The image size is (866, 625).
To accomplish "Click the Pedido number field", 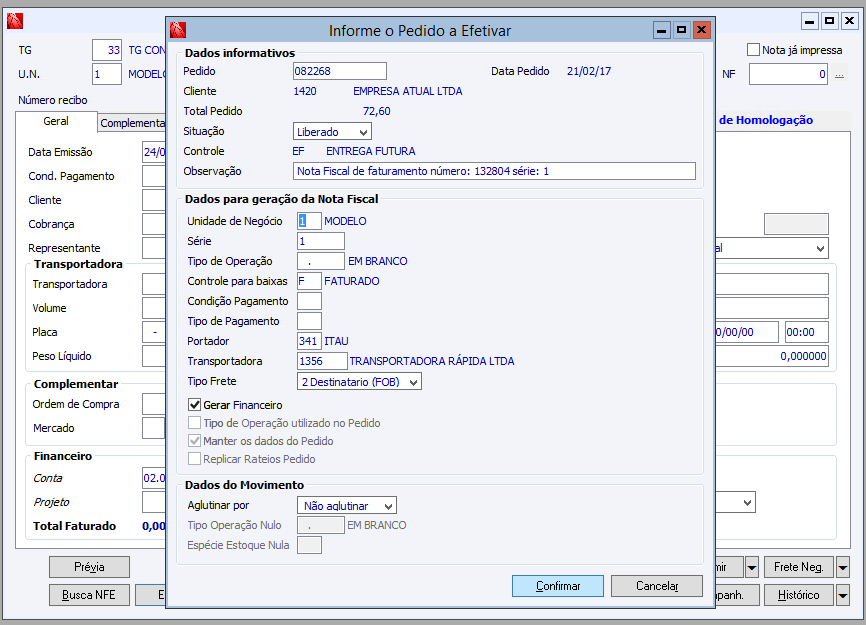I will coord(340,71).
